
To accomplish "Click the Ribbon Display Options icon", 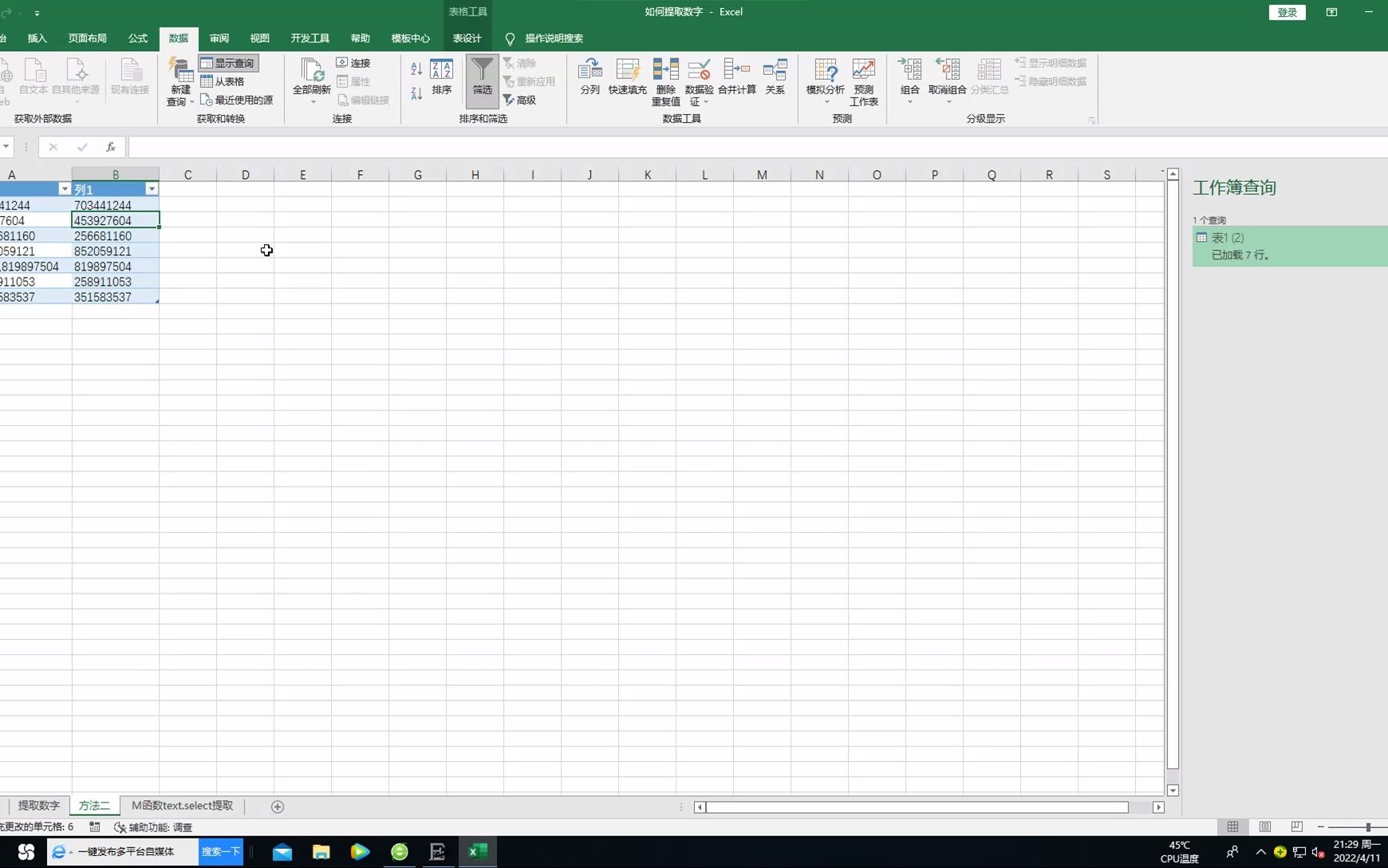I will pyautogui.click(x=1331, y=12).
